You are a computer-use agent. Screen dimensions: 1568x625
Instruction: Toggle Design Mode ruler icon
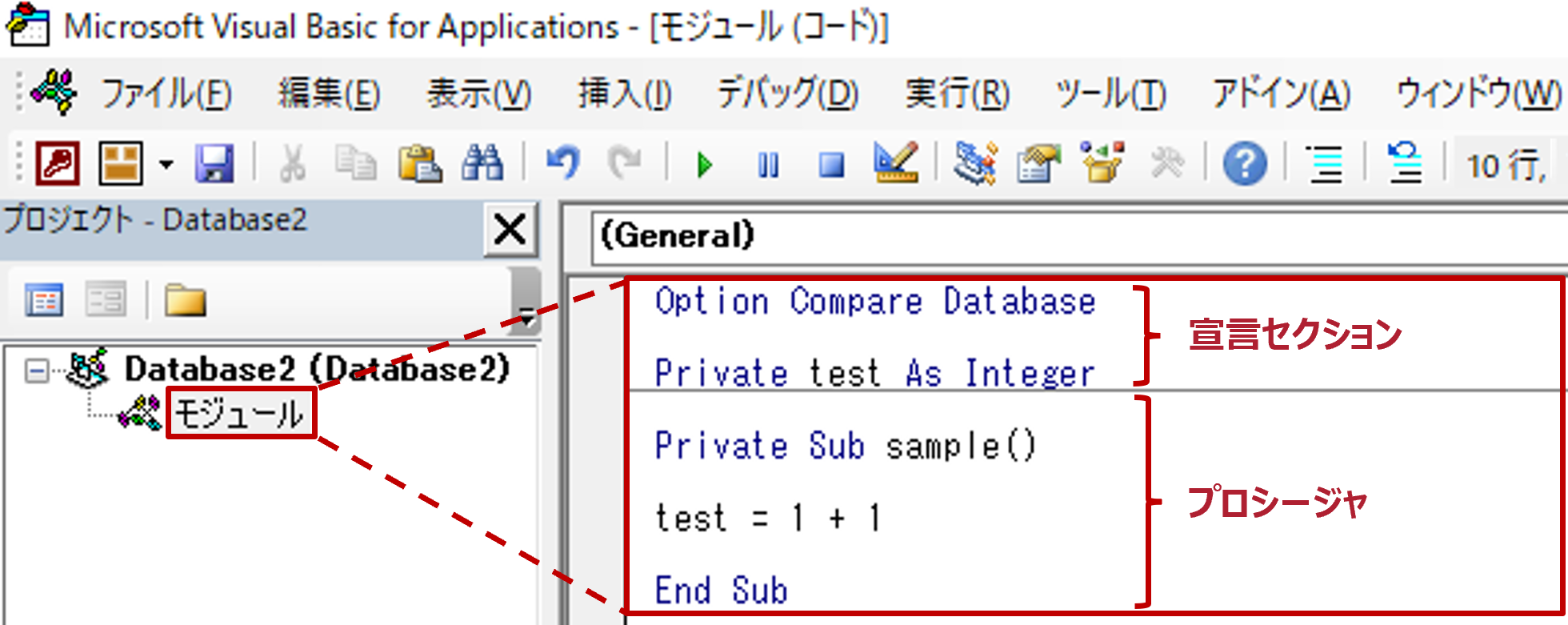pos(896,164)
